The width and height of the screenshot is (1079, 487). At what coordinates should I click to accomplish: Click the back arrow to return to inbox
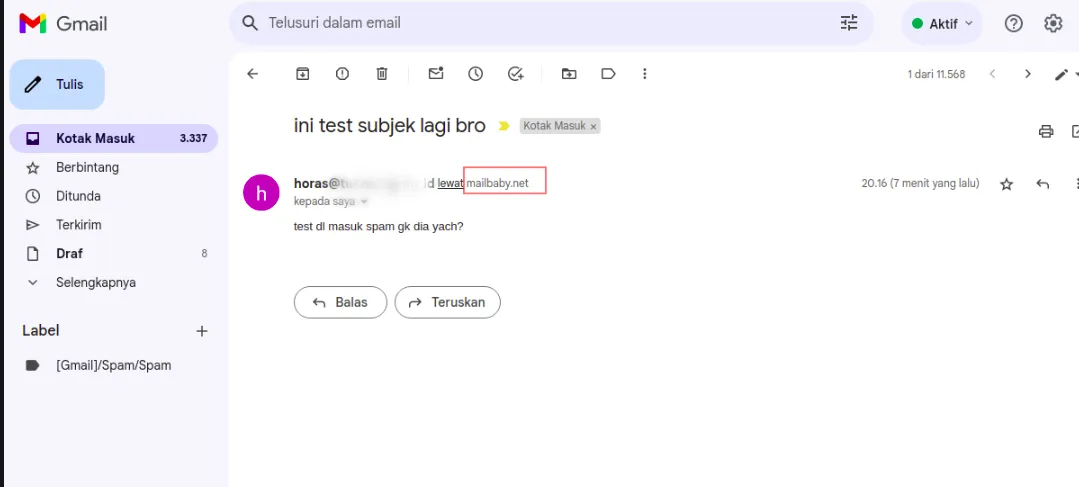253,74
